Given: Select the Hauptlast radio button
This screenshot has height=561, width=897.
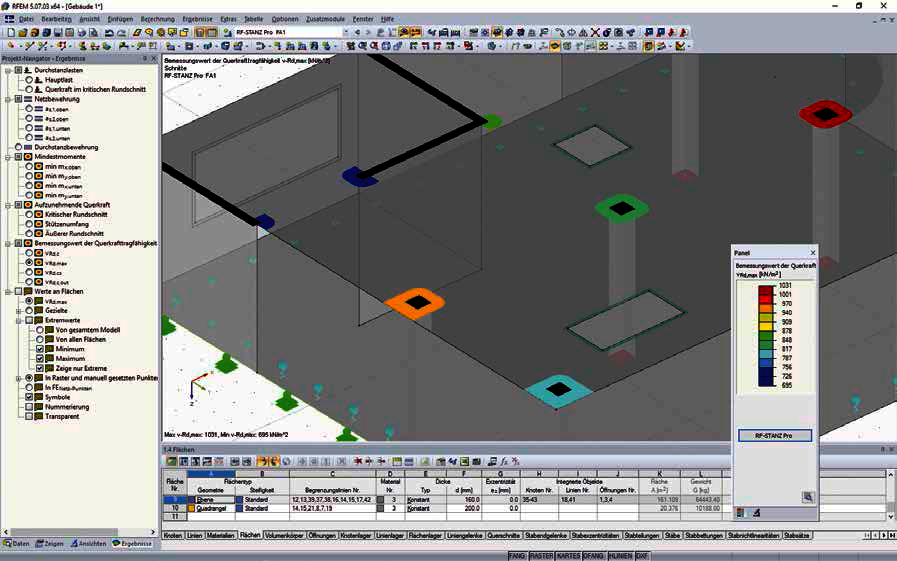Looking at the screenshot, I should click(x=29, y=79).
